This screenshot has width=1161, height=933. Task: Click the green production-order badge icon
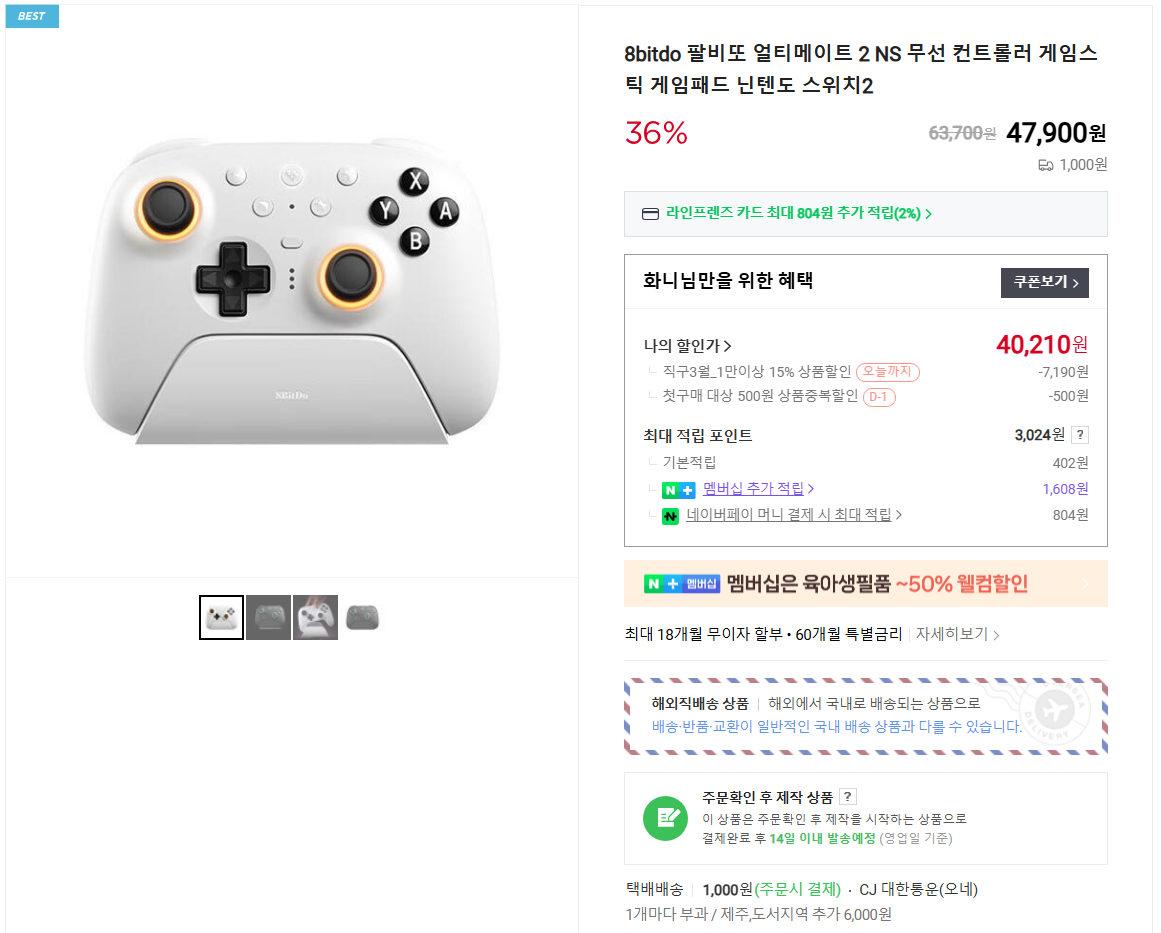tap(666, 818)
